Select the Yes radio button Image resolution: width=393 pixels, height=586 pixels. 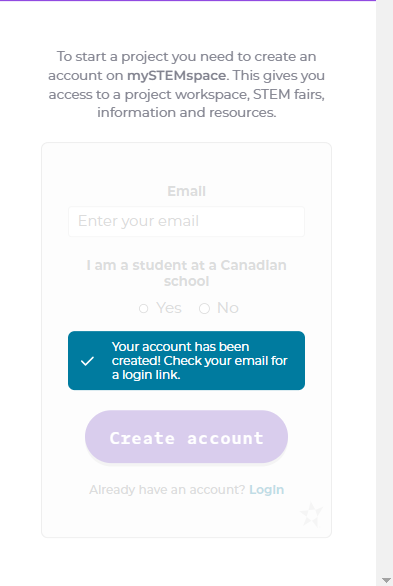143,308
